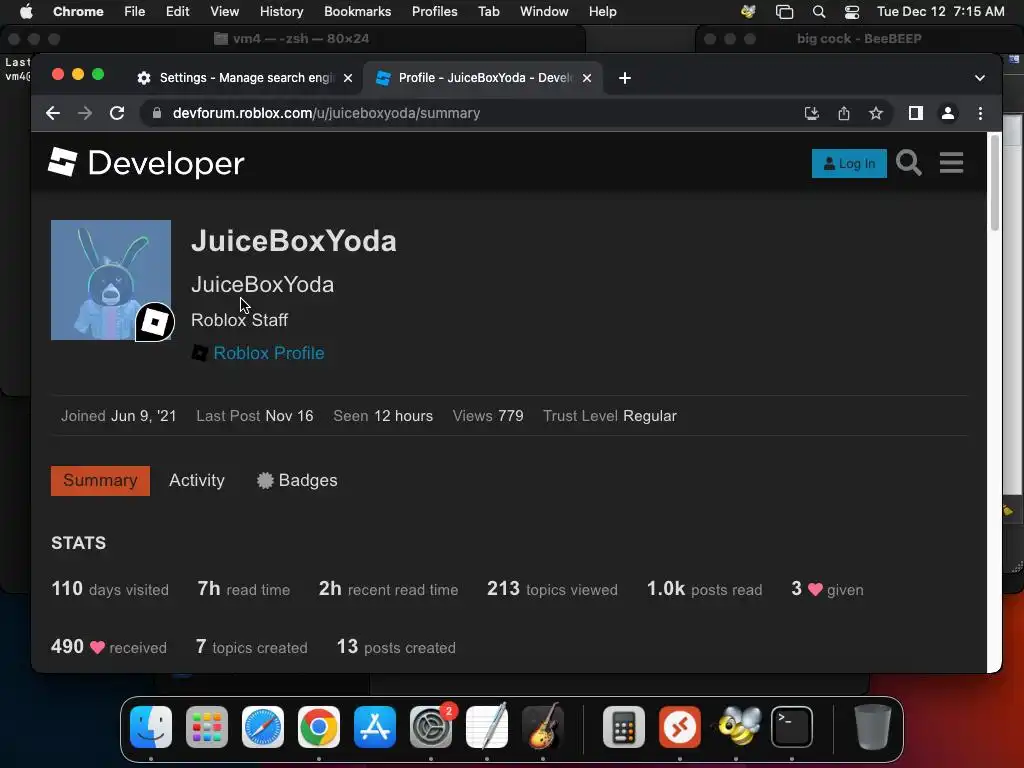Open the Window menu
The image size is (1024, 768).
coord(544,11)
